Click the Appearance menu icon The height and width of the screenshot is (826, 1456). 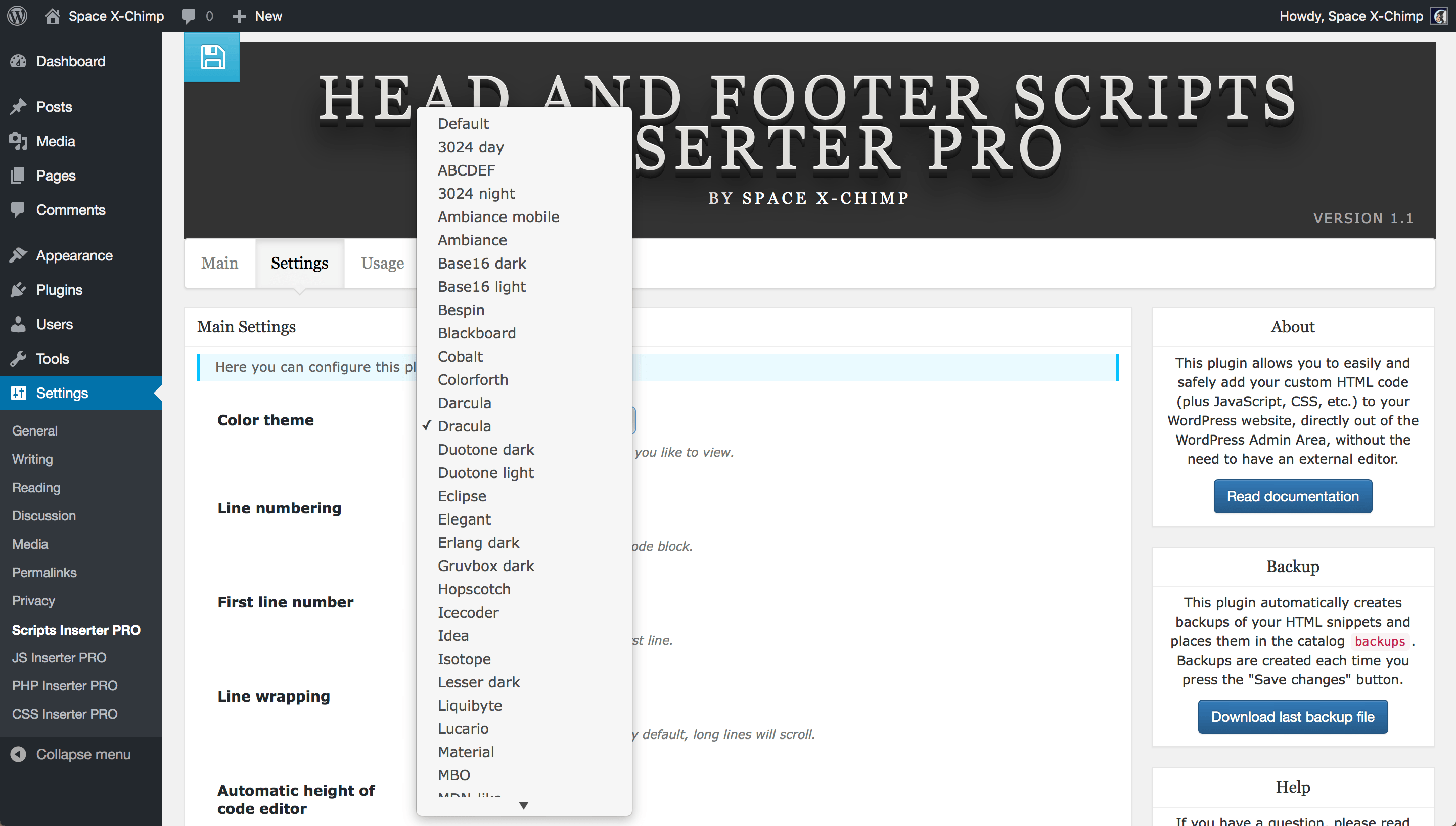pos(18,256)
